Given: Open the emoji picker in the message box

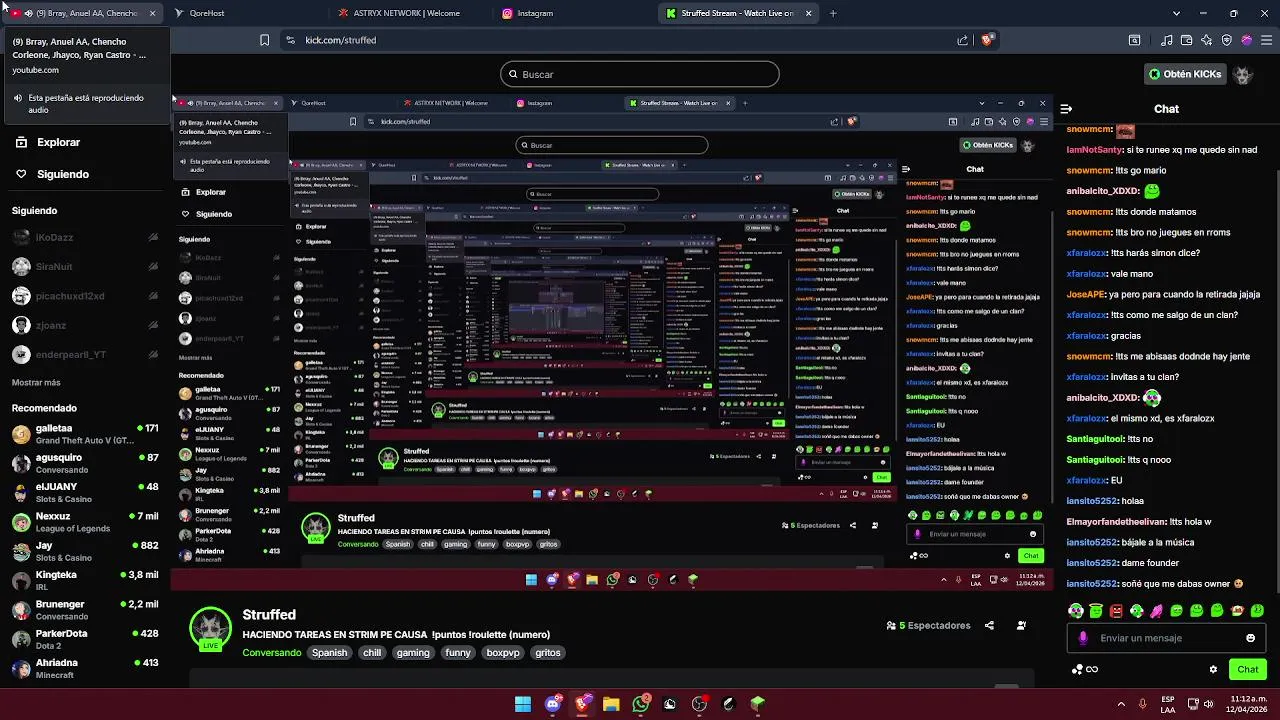Looking at the screenshot, I should point(1250,638).
